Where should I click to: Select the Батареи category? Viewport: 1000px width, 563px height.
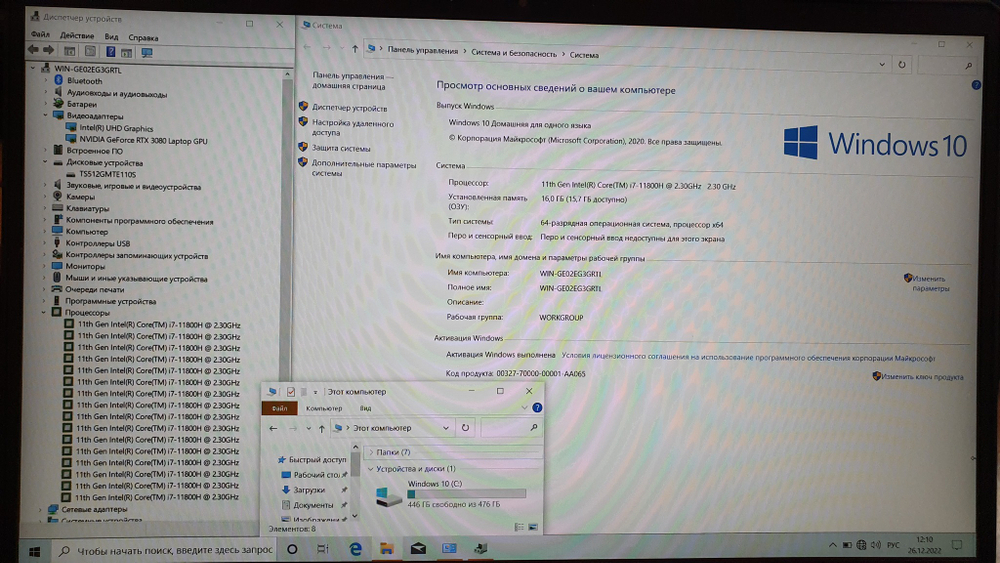82,104
